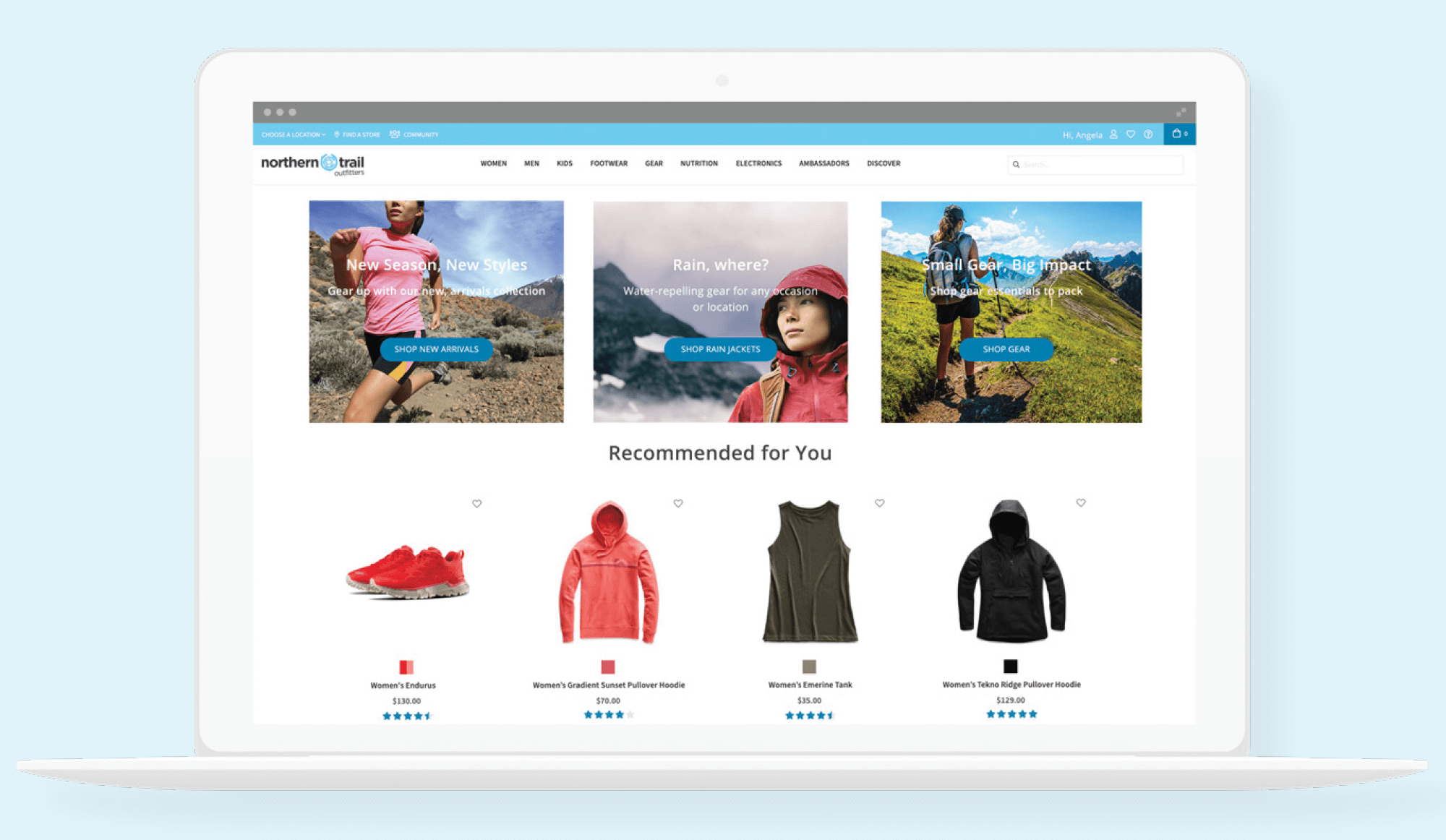Screen dimensions: 1446x840
Task: Add Women's Tekno Ridge Hoodie to wishlist
Action: (x=1081, y=504)
